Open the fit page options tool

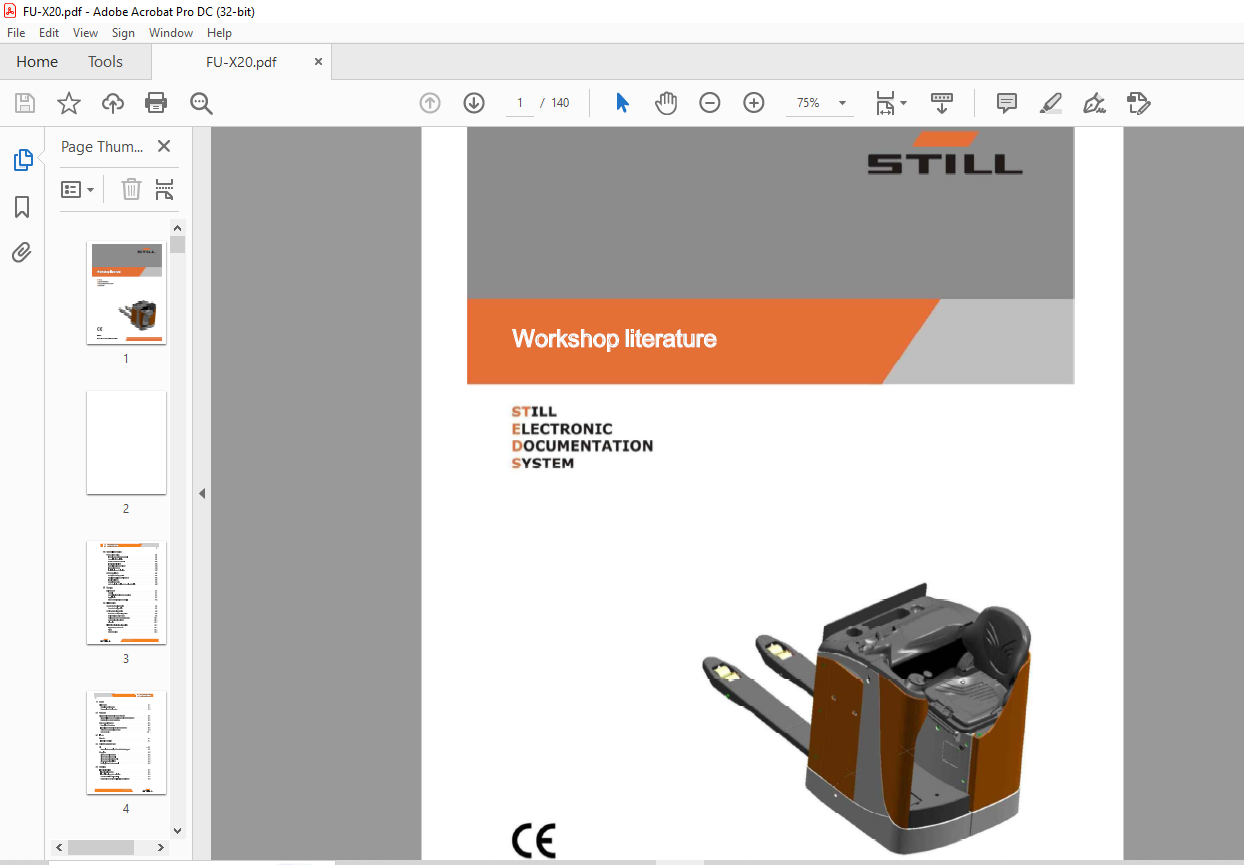(x=885, y=103)
